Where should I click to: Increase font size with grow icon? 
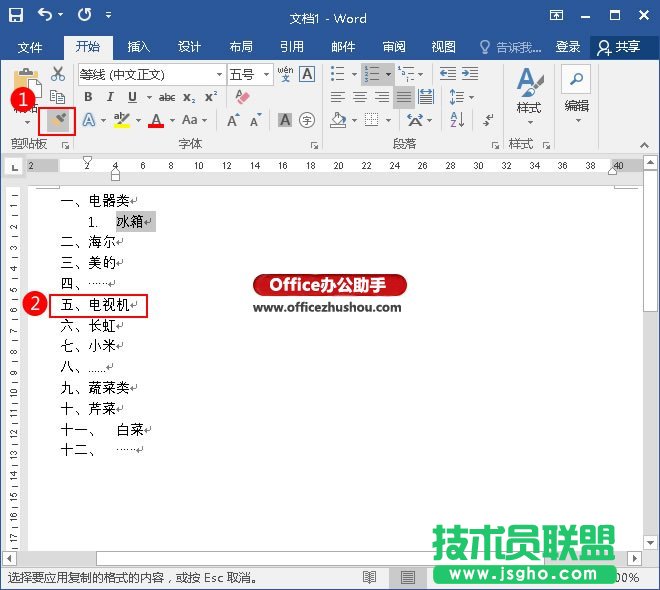tap(233, 120)
